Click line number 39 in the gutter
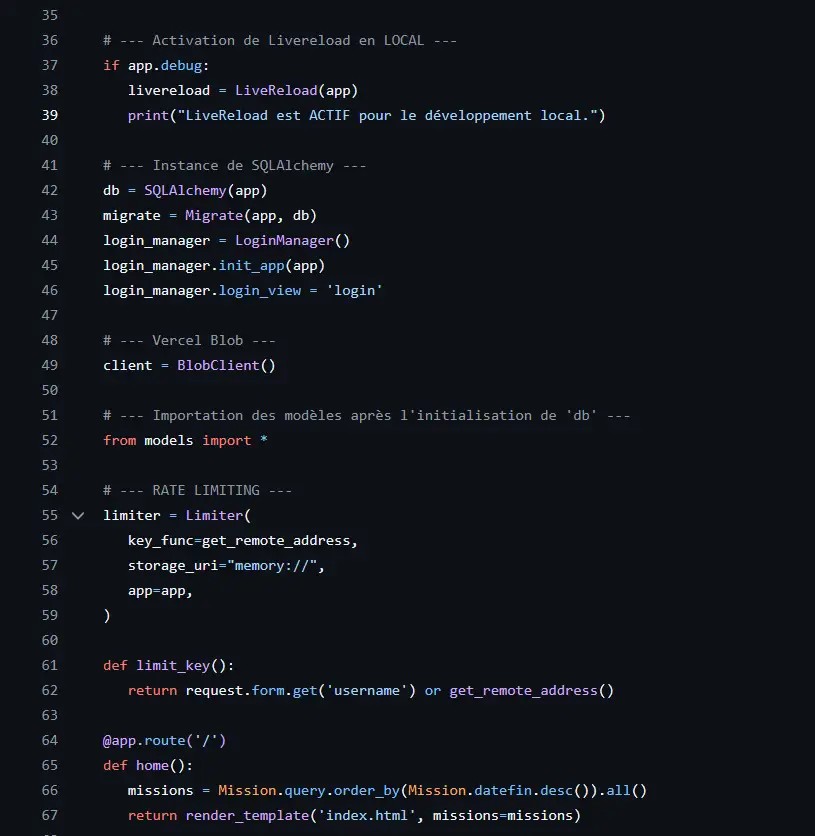The width and height of the screenshot is (815, 836). pos(49,115)
